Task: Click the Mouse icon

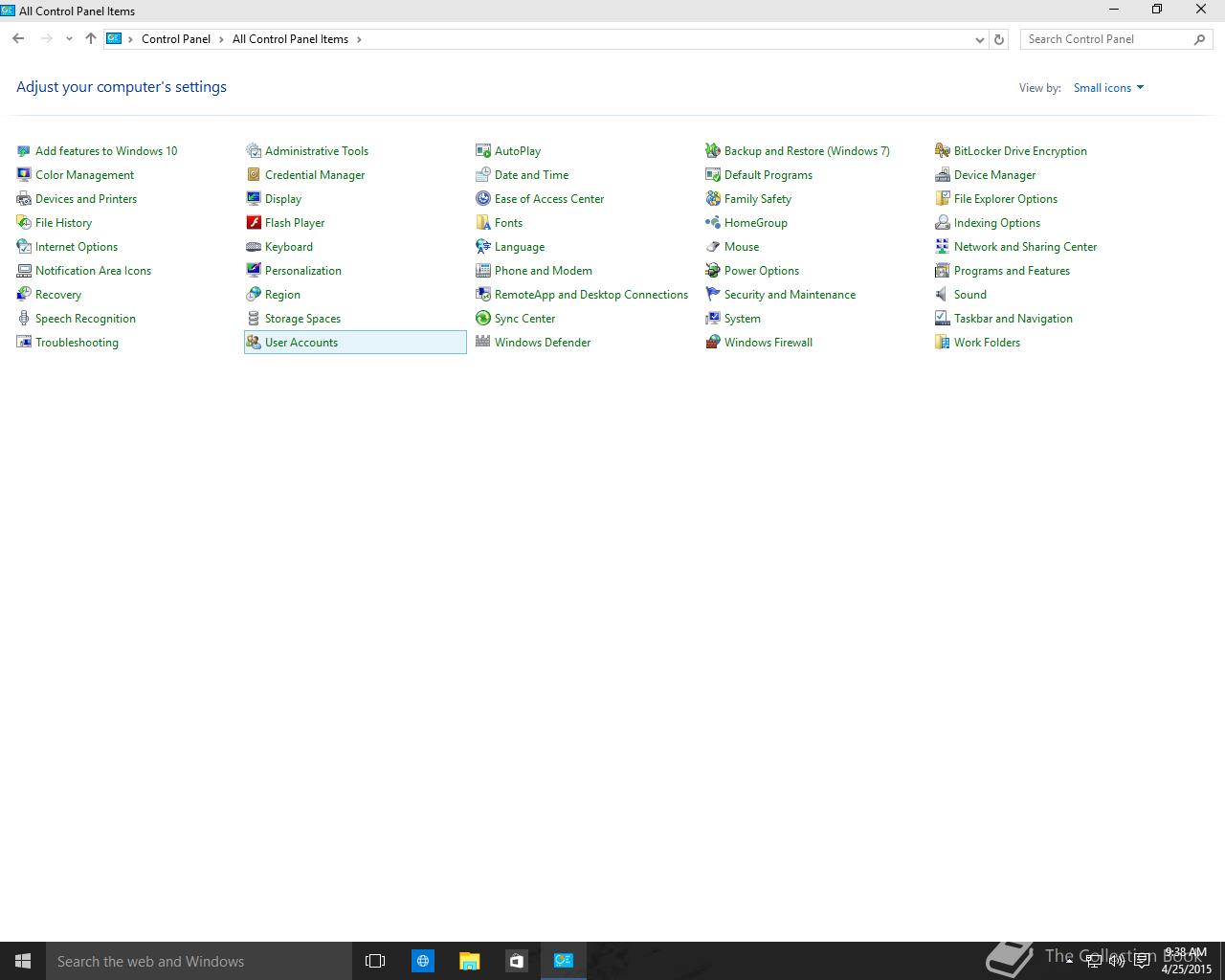Action: [713, 246]
